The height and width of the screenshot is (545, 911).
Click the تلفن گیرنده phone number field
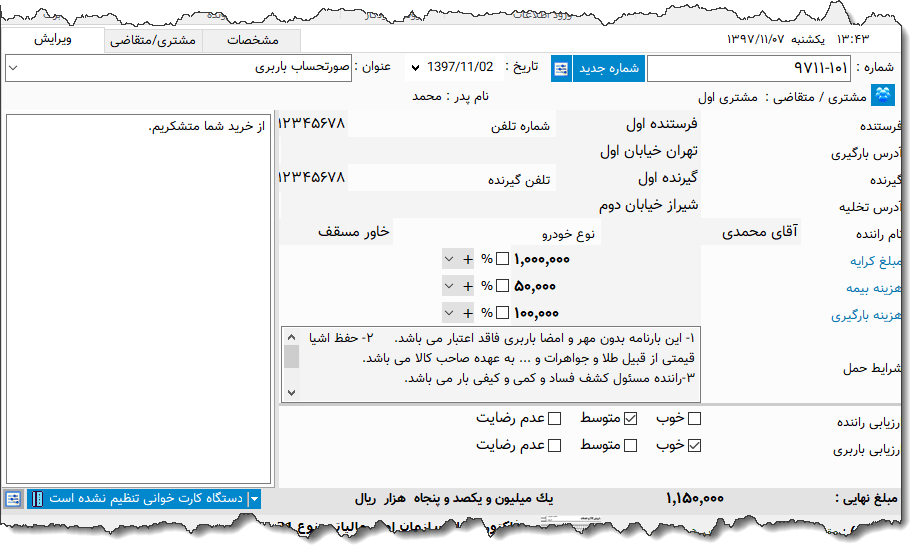pyautogui.click(x=313, y=178)
